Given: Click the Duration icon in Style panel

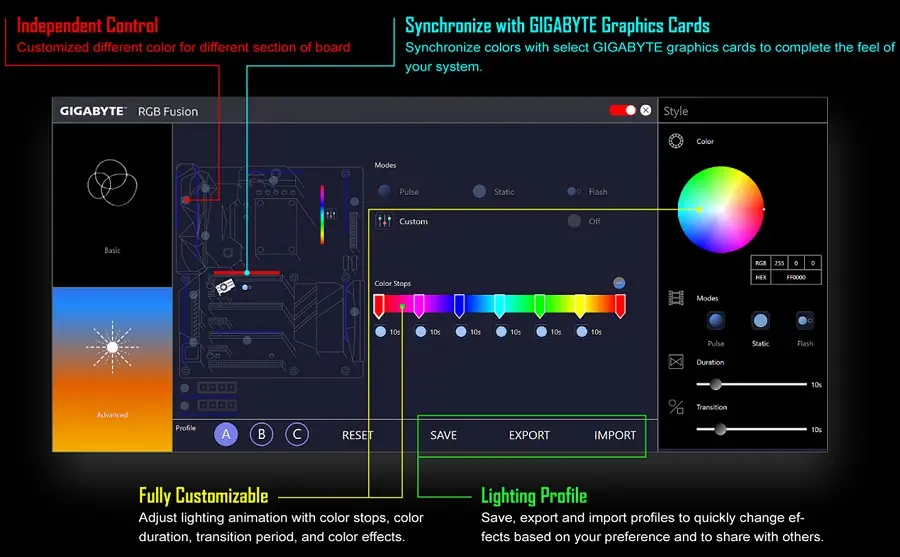Looking at the screenshot, I should 676,362.
